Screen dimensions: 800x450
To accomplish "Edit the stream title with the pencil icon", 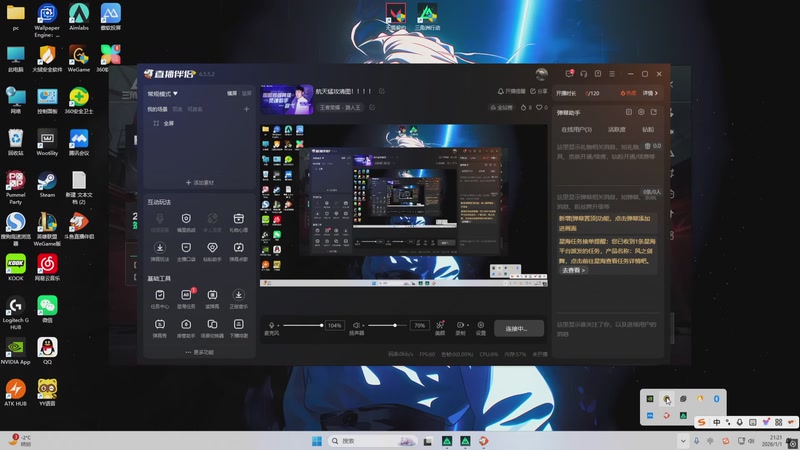I will point(382,91).
